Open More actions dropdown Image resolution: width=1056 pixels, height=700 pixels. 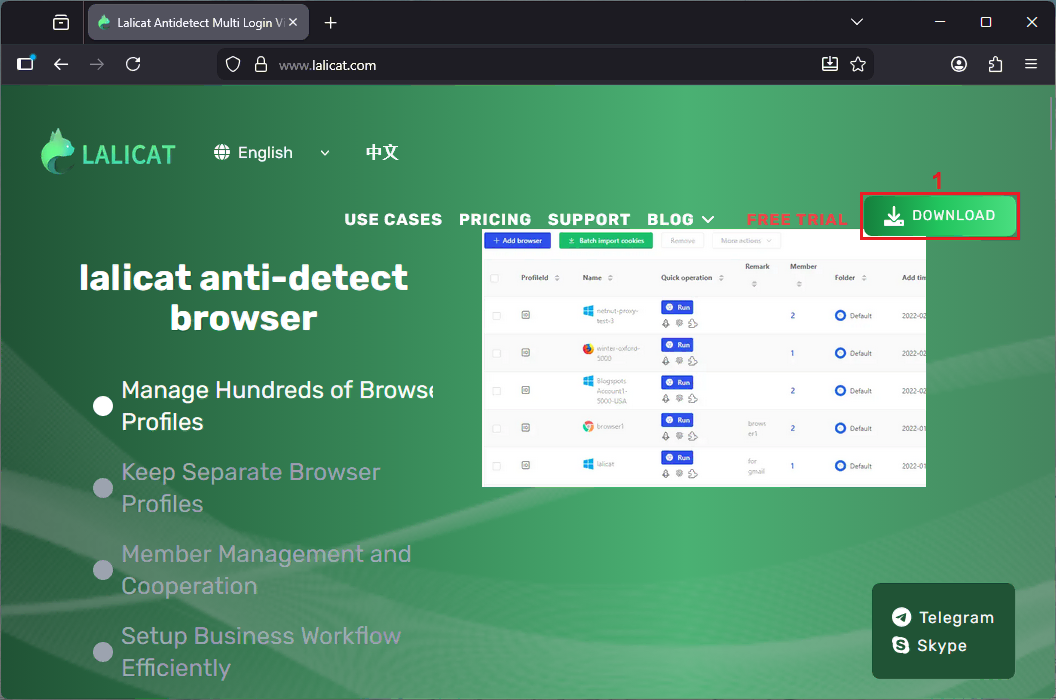click(746, 241)
